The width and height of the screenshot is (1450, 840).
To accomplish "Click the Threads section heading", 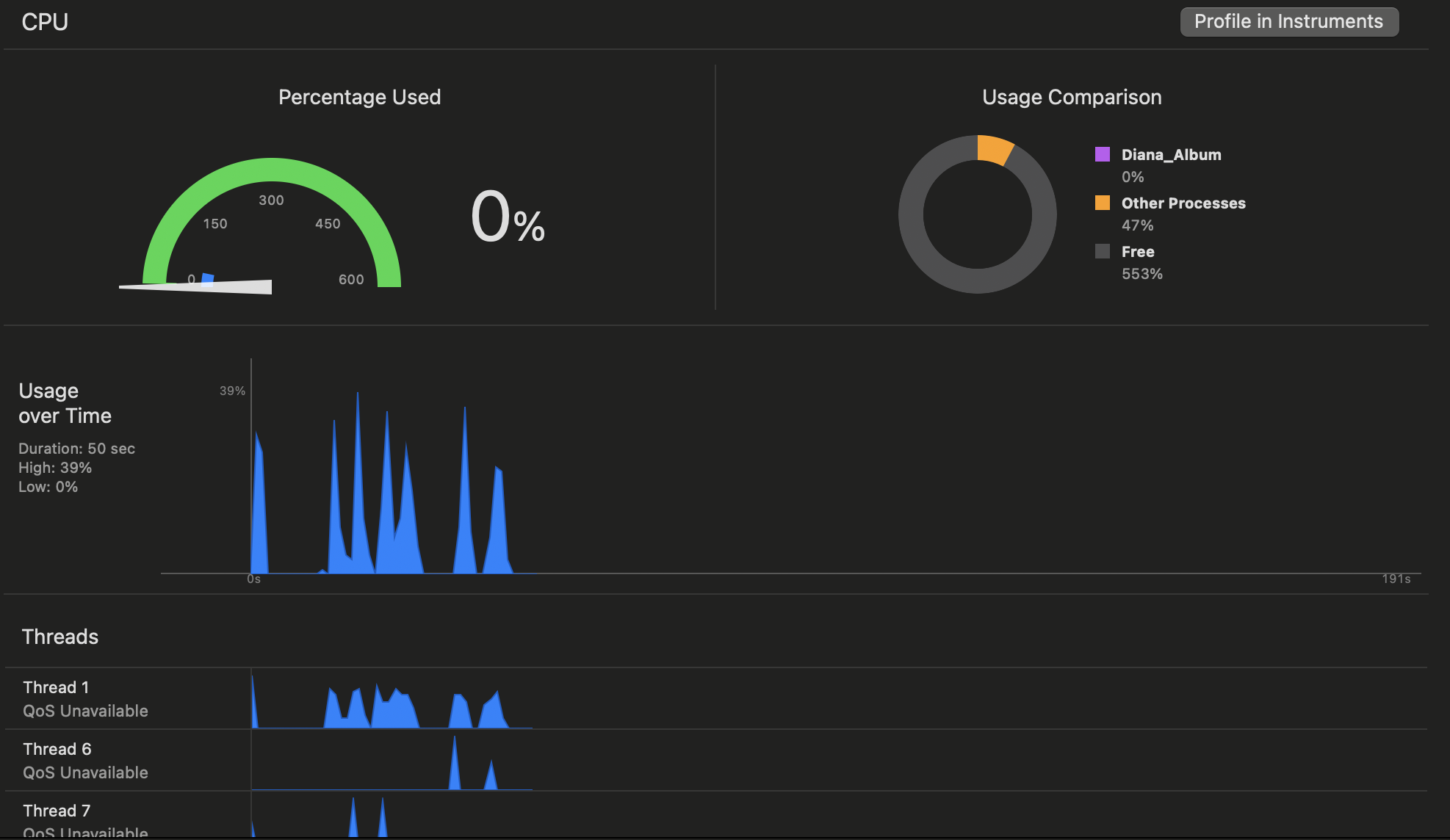I will pos(60,637).
